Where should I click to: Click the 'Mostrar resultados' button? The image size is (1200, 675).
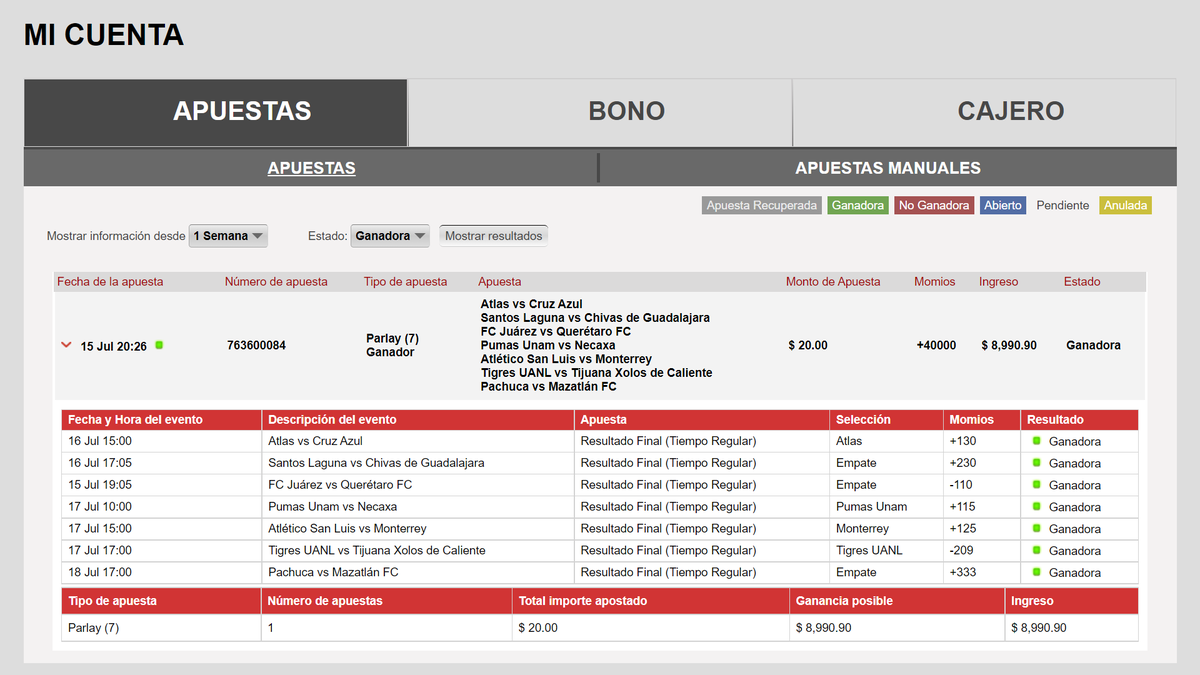pyautogui.click(x=494, y=236)
